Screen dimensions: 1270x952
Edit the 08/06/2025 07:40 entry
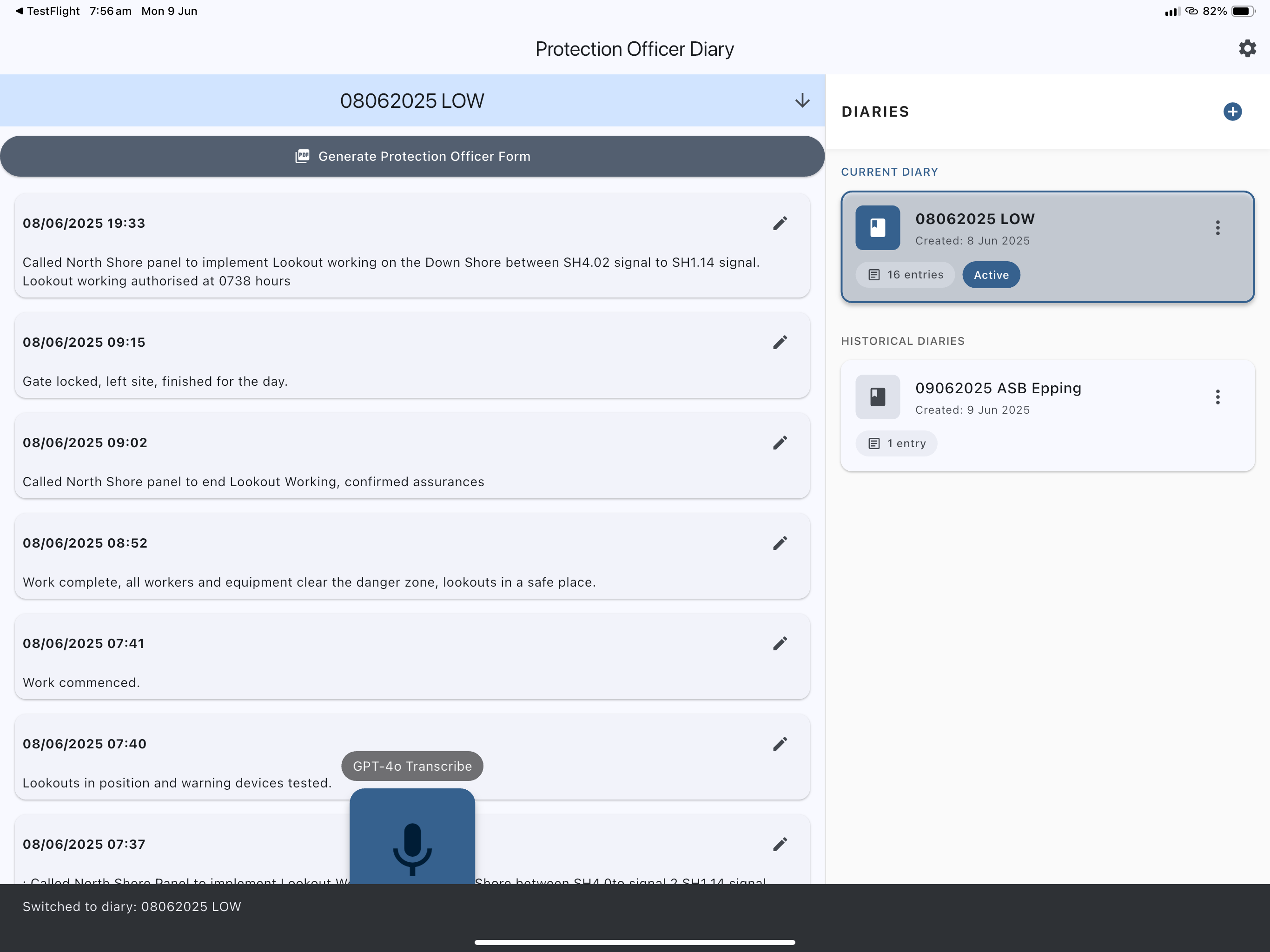coord(780,744)
